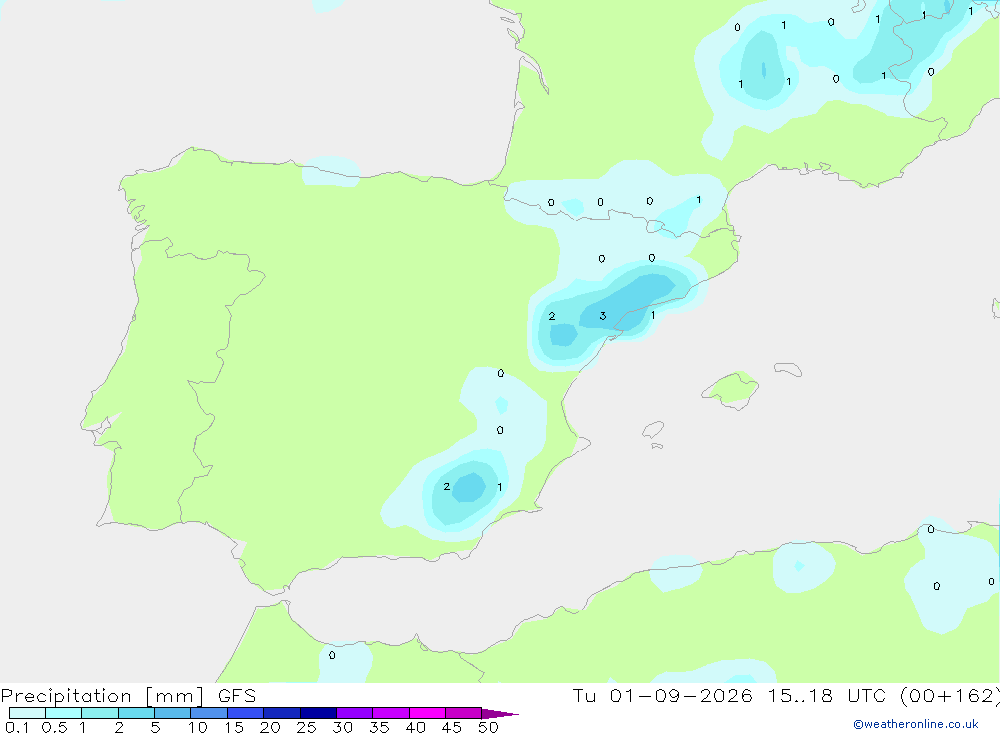Click the 'Precipitation [mm]' title text

click(x=102, y=696)
